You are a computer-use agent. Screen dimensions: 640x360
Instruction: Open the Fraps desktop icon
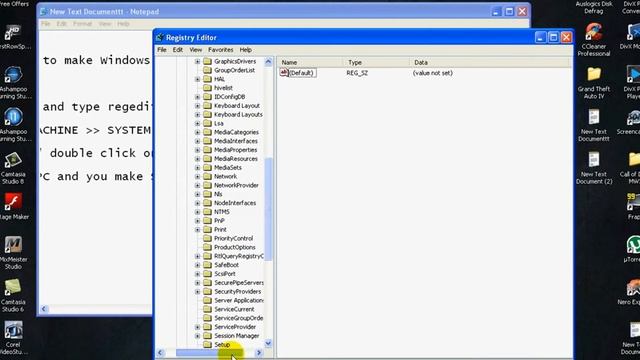tap(633, 202)
